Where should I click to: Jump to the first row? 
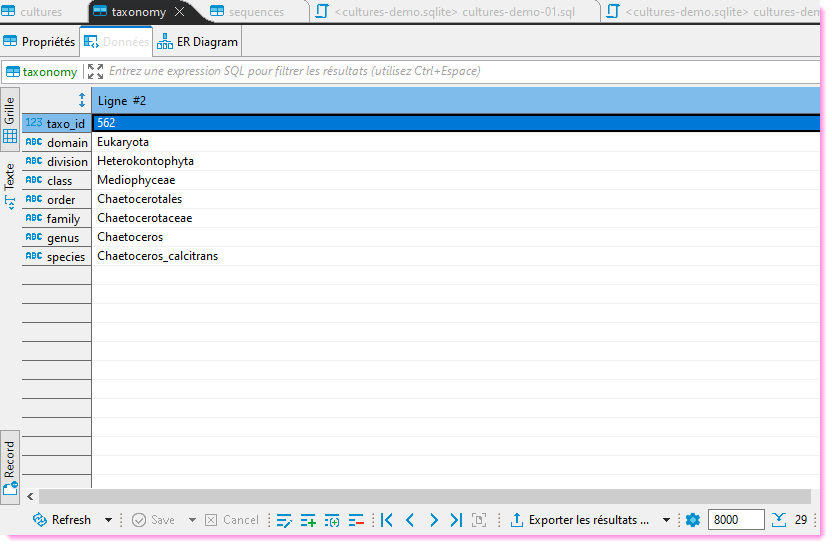coord(387,520)
